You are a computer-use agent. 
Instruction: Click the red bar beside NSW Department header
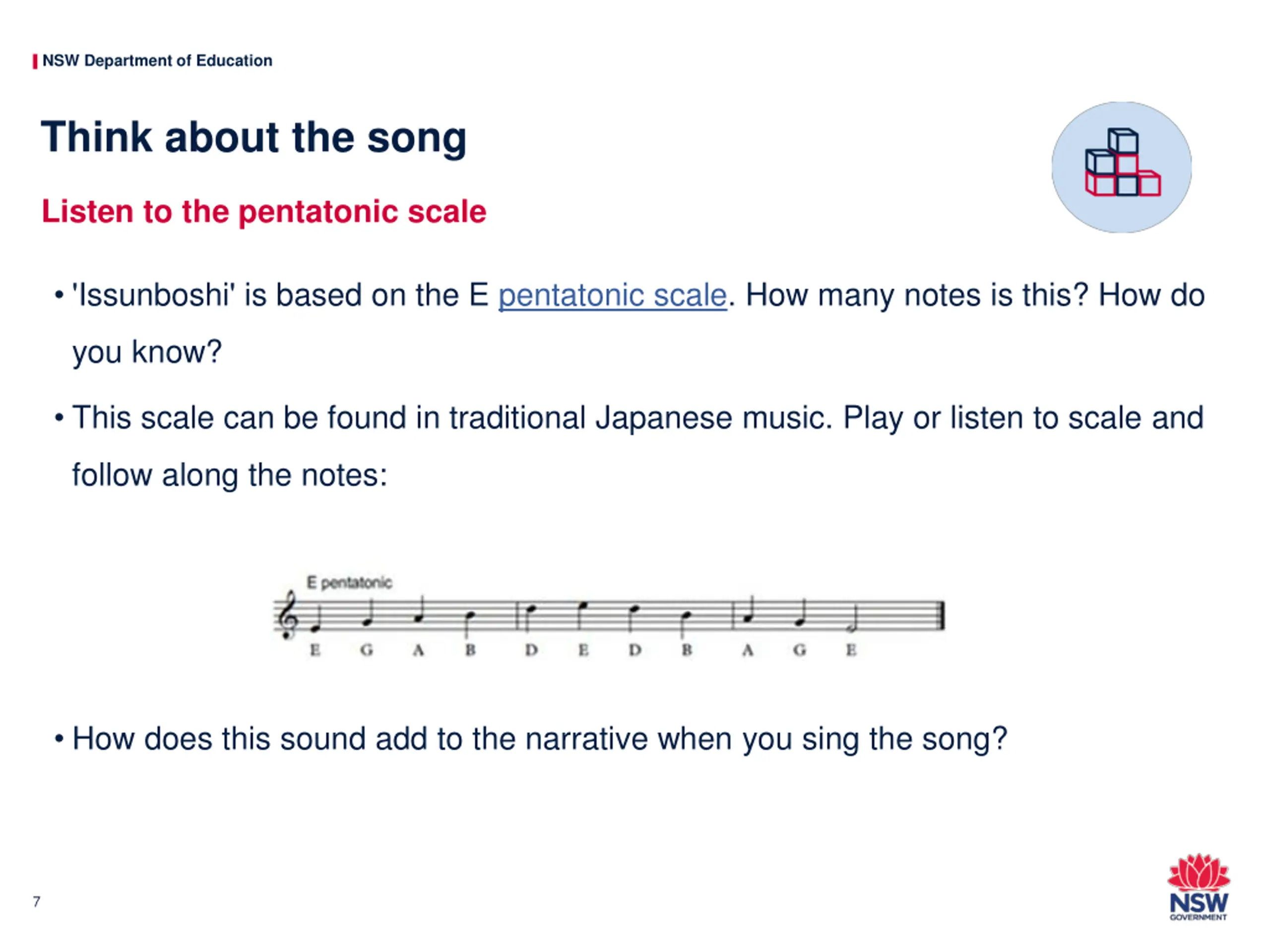coord(35,61)
